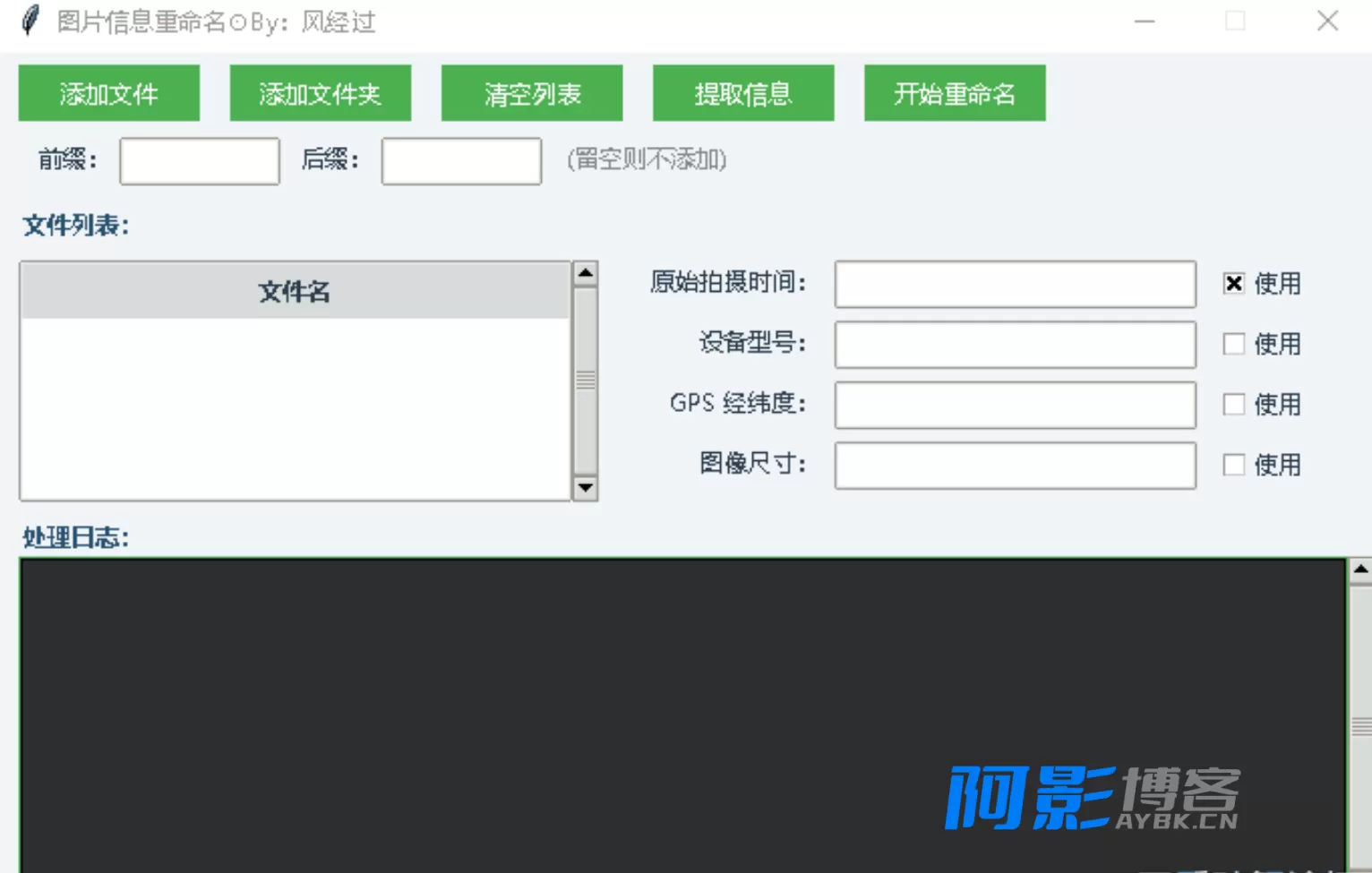Start renaming with 开始重命名 button
This screenshot has height=873, width=1372.
pos(955,93)
